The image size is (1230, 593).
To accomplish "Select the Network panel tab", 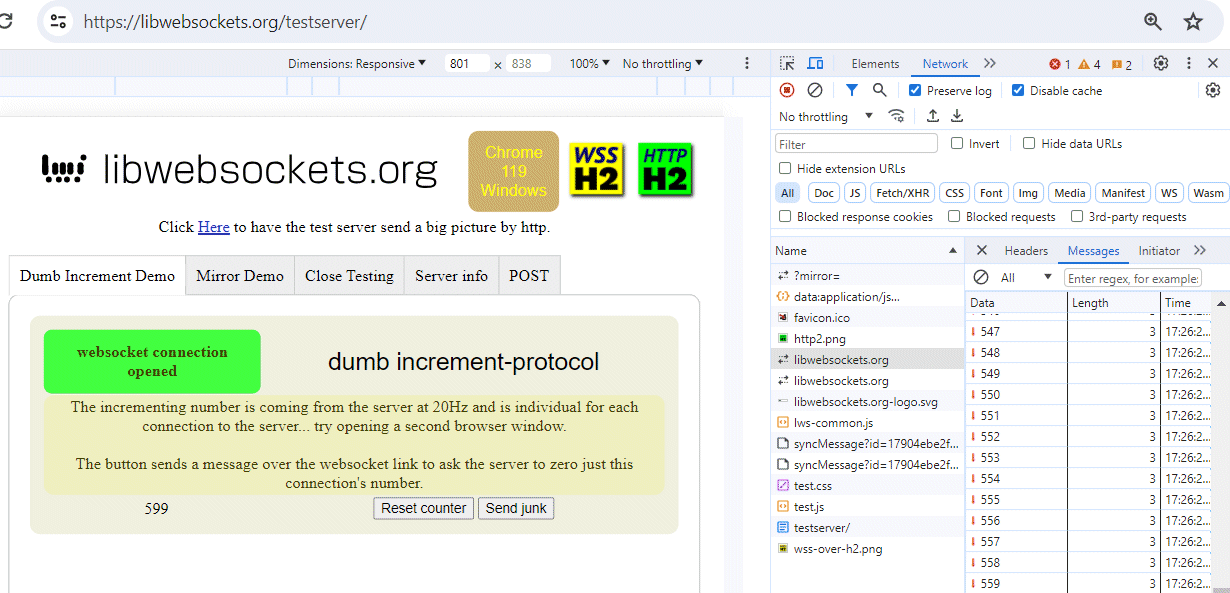I will point(945,64).
